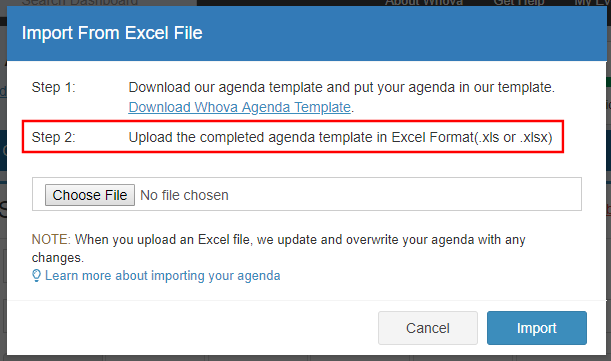Image resolution: width=611 pixels, height=361 pixels.
Task: Click the blue dialog header bar
Action: point(307,34)
